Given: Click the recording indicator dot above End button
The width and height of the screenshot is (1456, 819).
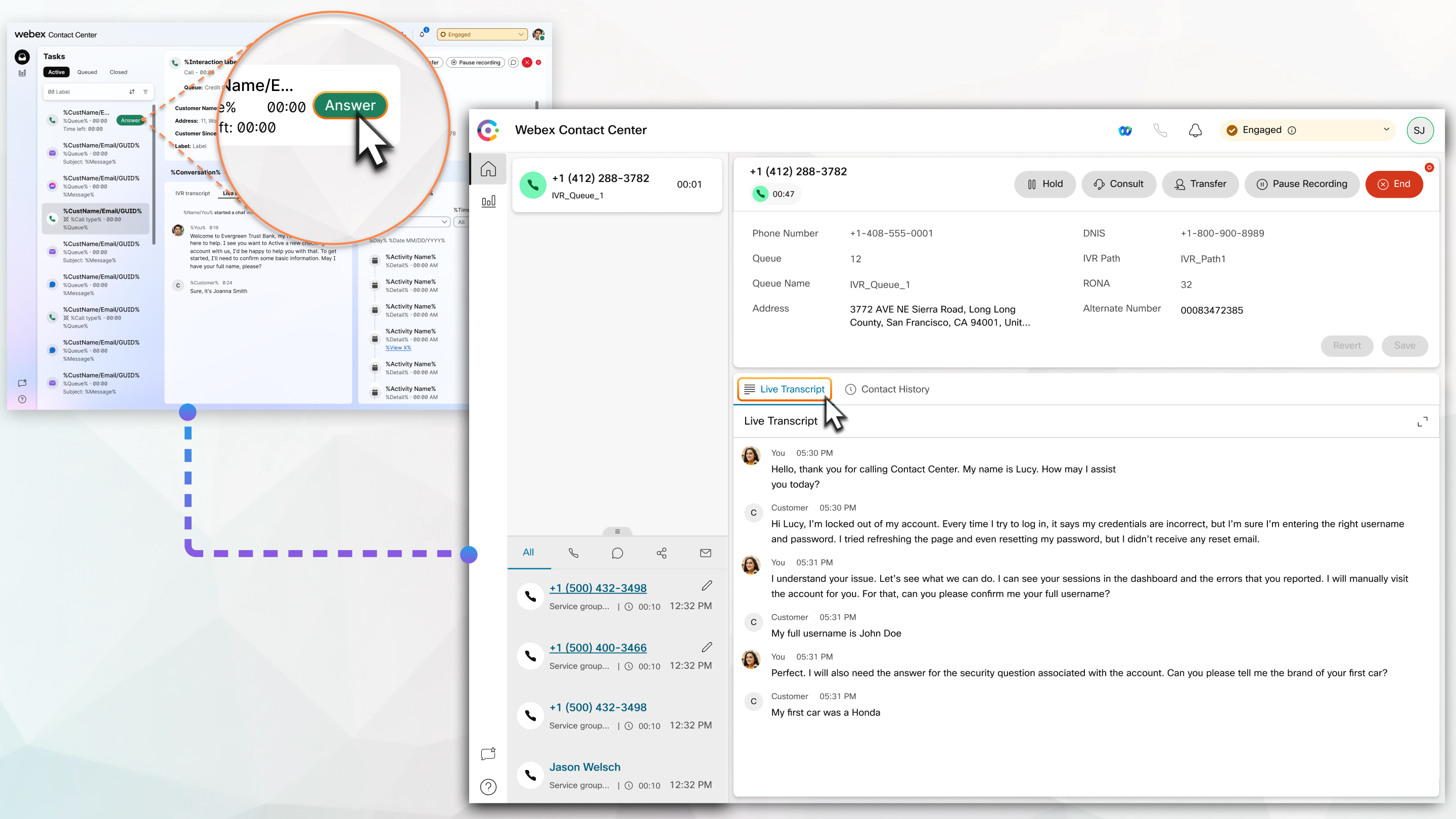Looking at the screenshot, I should (x=1429, y=167).
